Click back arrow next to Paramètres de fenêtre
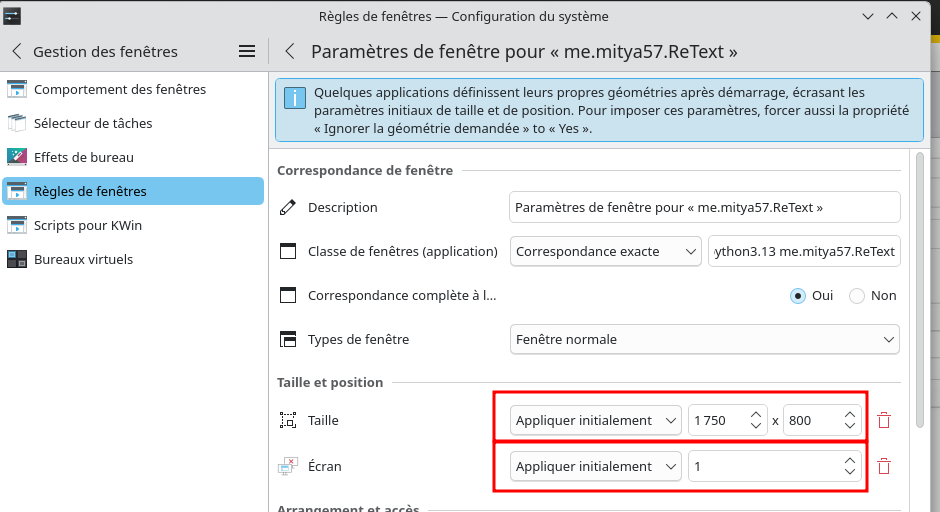 click(x=290, y=51)
